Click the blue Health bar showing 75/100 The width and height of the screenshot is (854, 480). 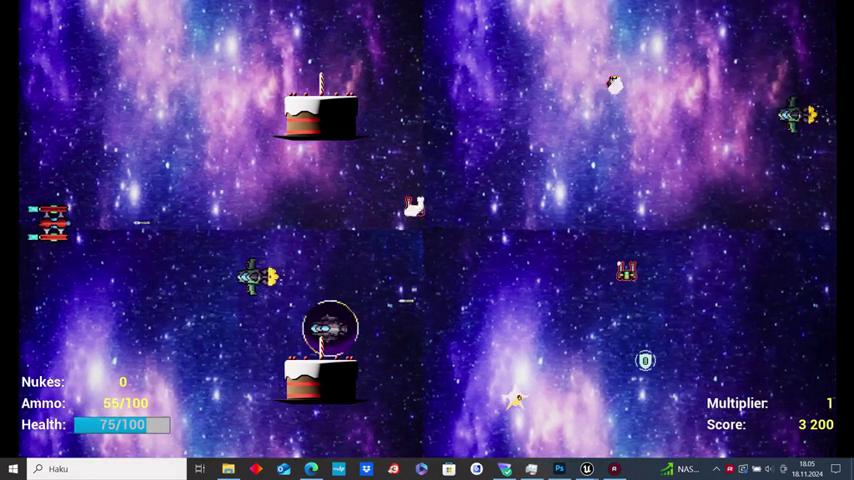122,425
